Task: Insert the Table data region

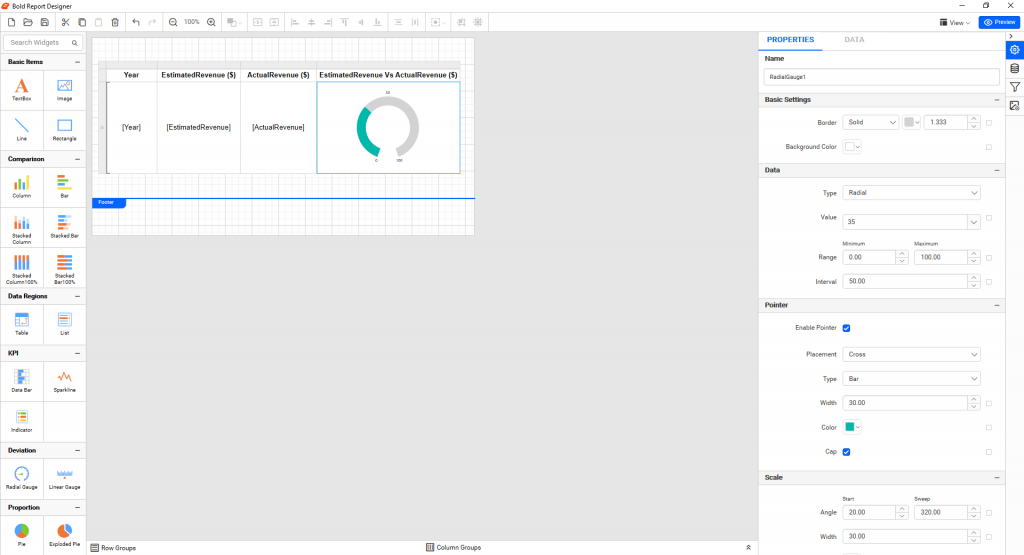Action: 22,324
